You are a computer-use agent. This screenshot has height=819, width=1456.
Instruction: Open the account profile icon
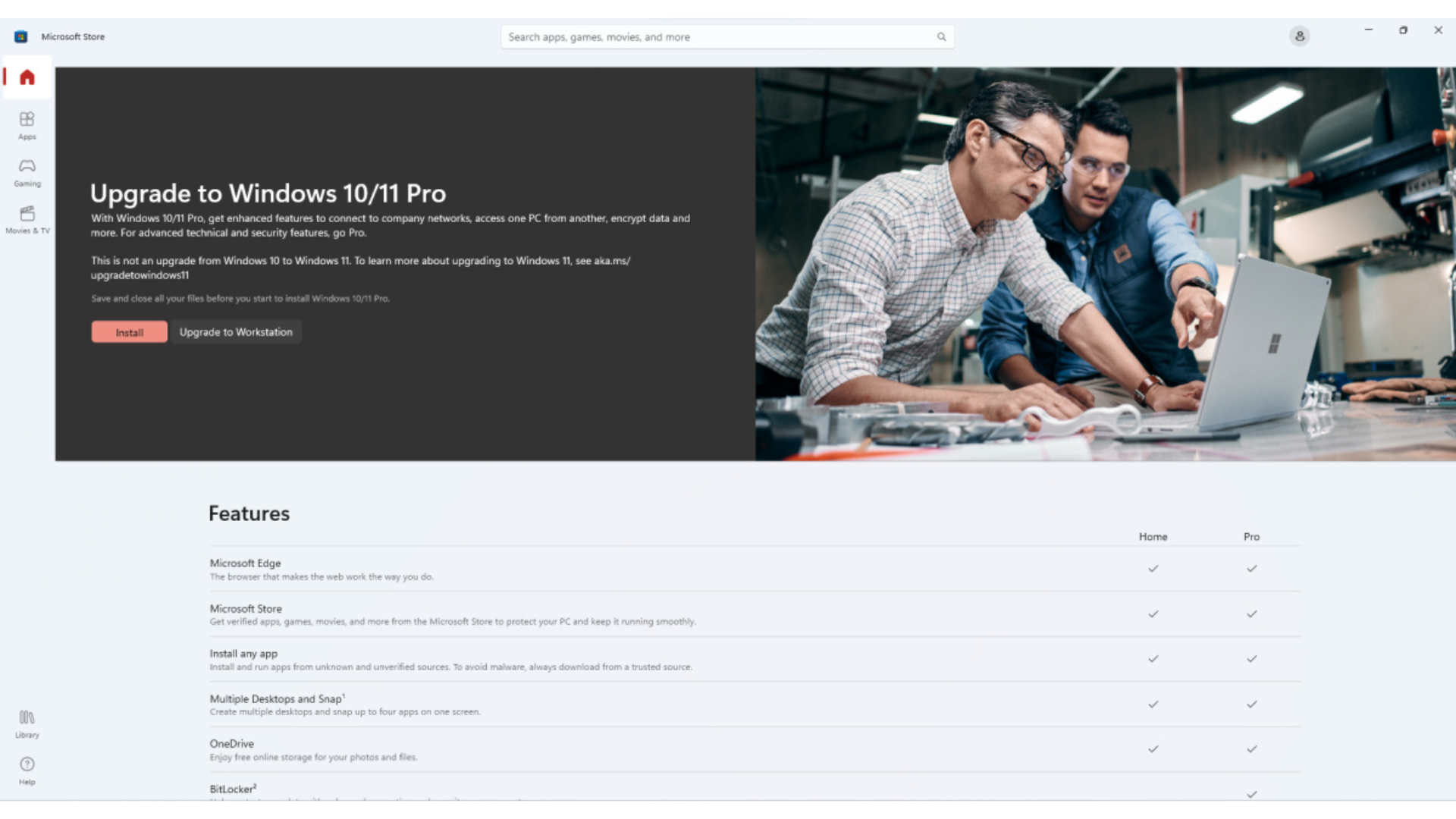[1299, 36]
